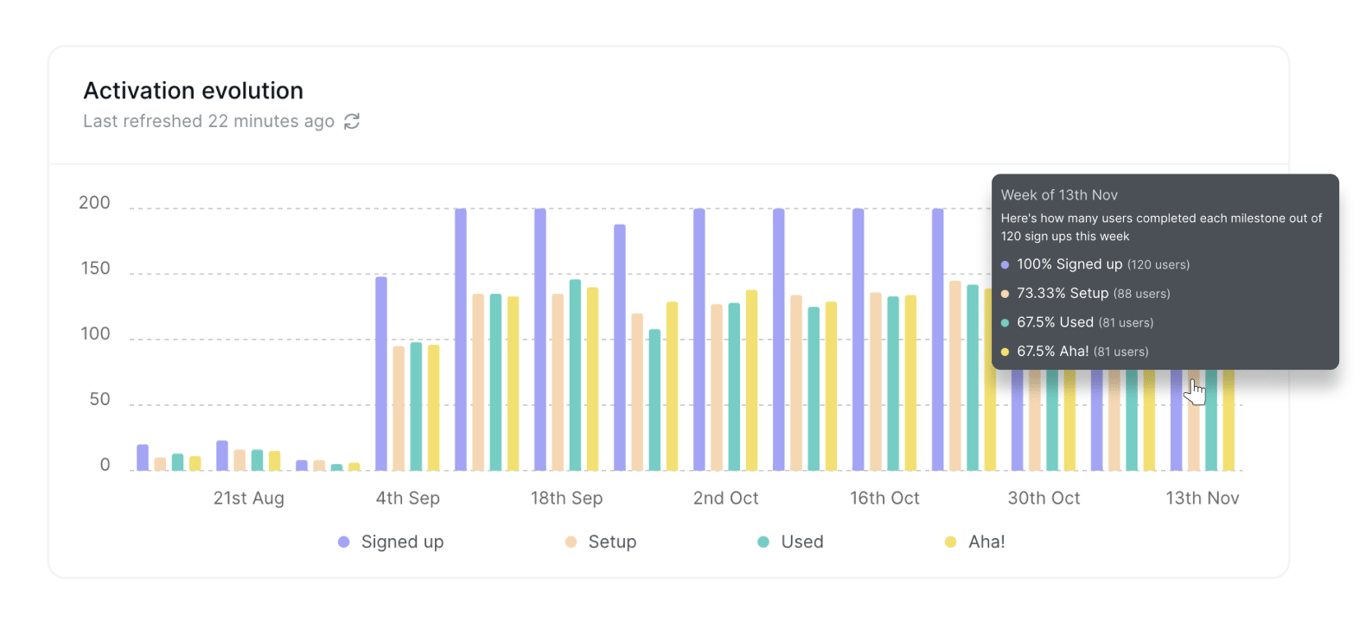
Task: Click the teal Used legend dot
Action: click(764, 542)
